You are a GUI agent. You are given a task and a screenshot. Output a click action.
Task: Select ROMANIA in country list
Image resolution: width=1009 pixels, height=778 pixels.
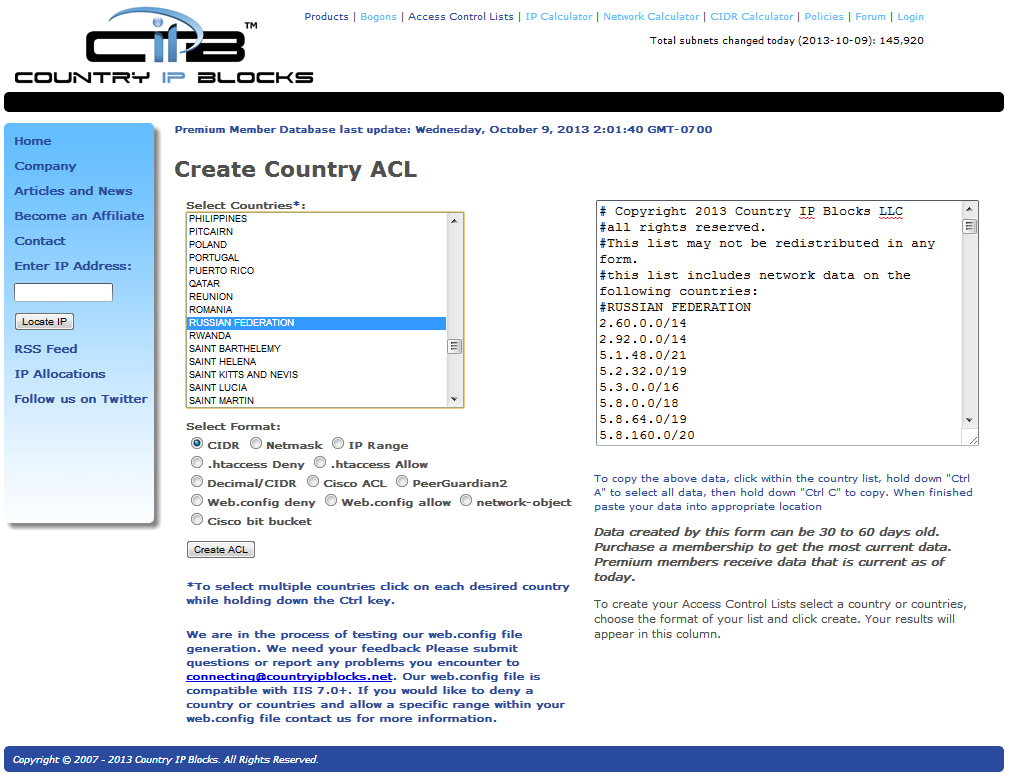317,310
